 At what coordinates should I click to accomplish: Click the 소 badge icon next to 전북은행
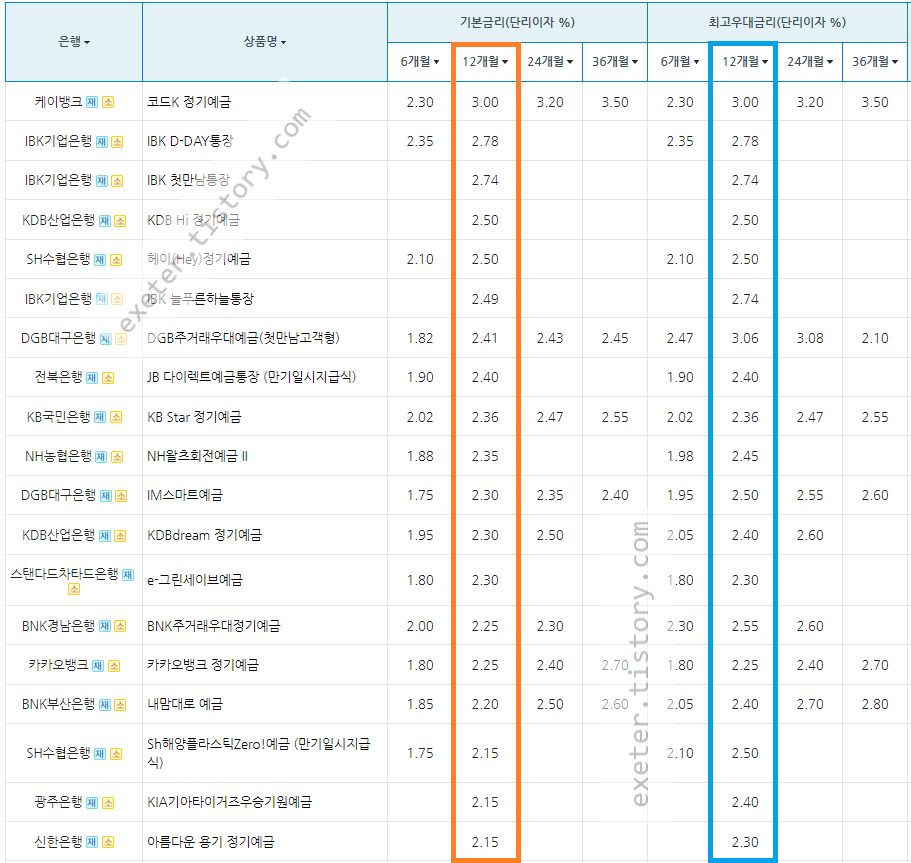point(108,378)
